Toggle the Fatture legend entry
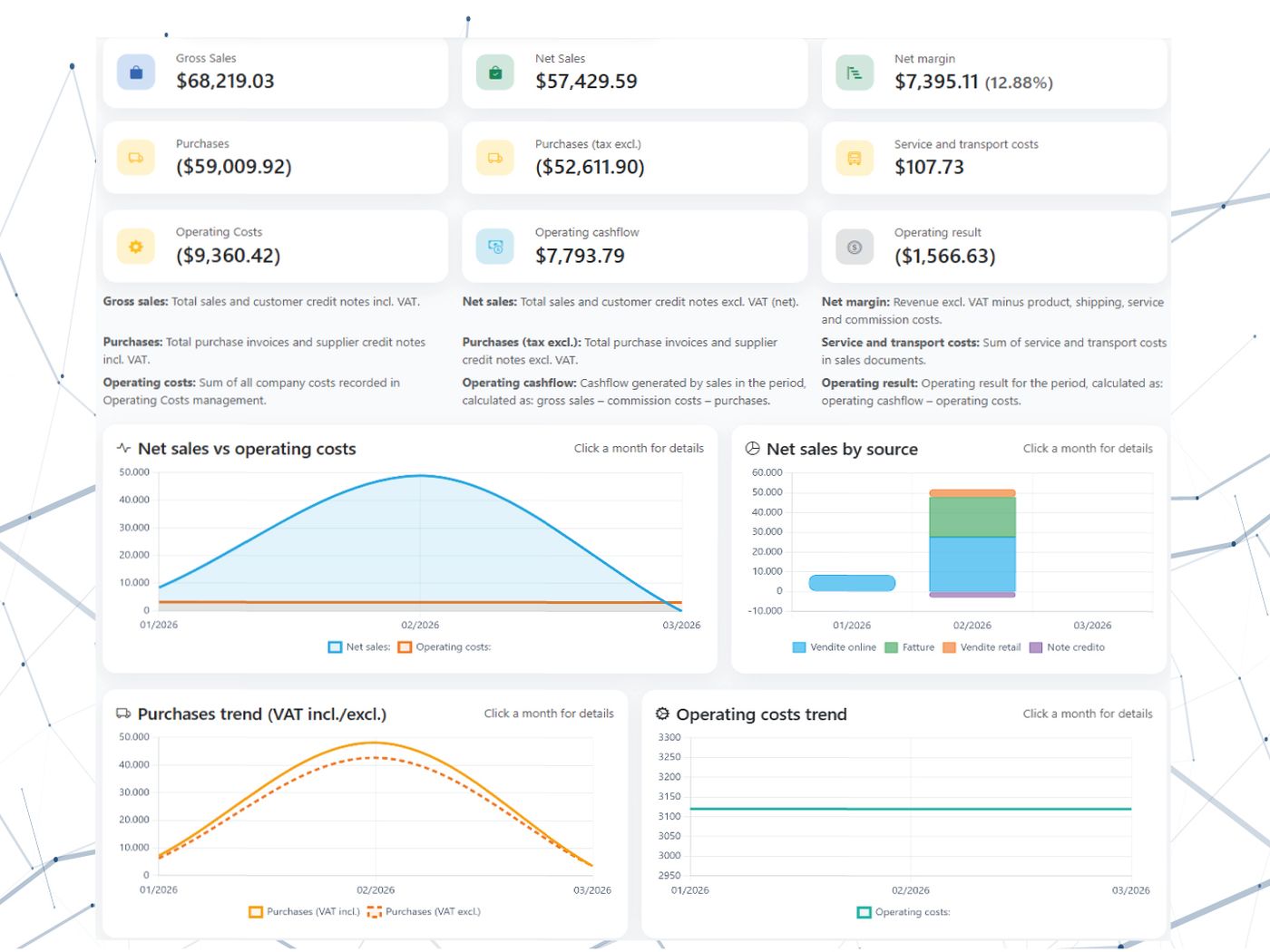1270x952 pixels. click(909, 647)
